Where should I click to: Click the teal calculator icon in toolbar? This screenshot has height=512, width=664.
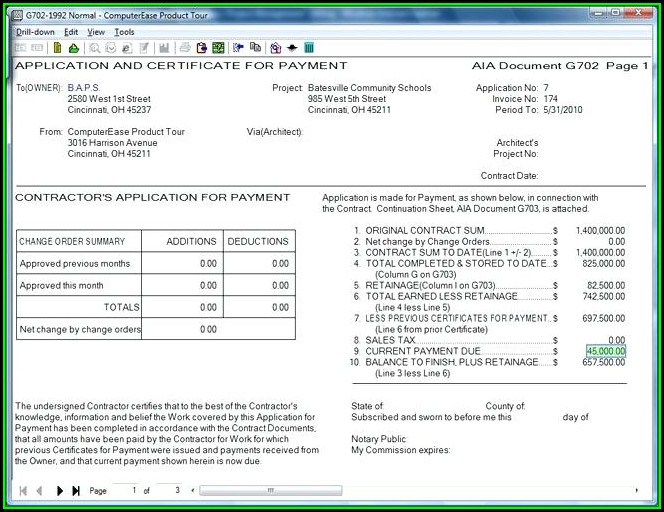(309, 48)
